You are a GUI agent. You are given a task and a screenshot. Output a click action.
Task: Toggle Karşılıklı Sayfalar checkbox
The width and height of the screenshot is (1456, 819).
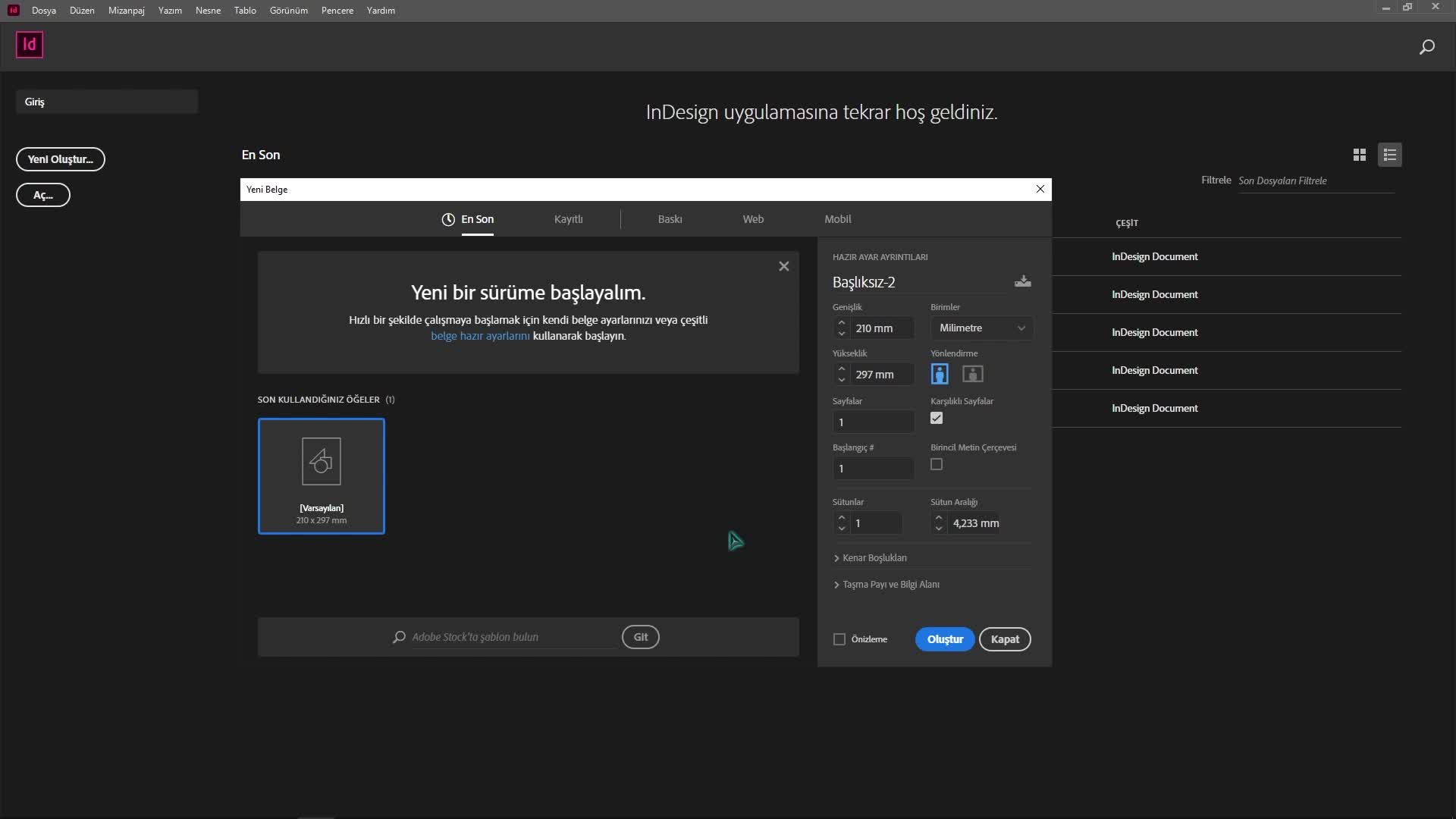point(937,418)
